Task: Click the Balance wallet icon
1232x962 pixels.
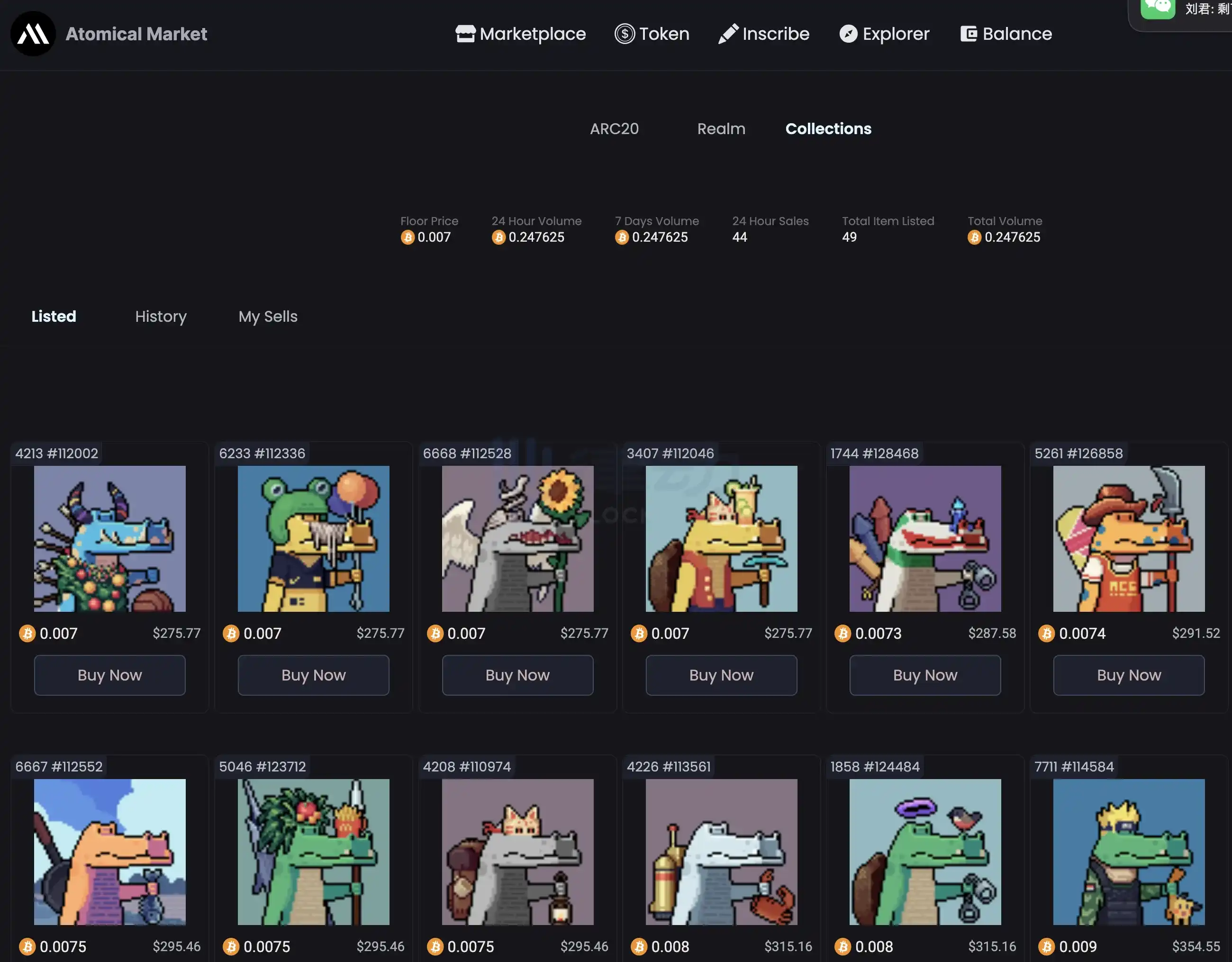Action: point(968,34)
